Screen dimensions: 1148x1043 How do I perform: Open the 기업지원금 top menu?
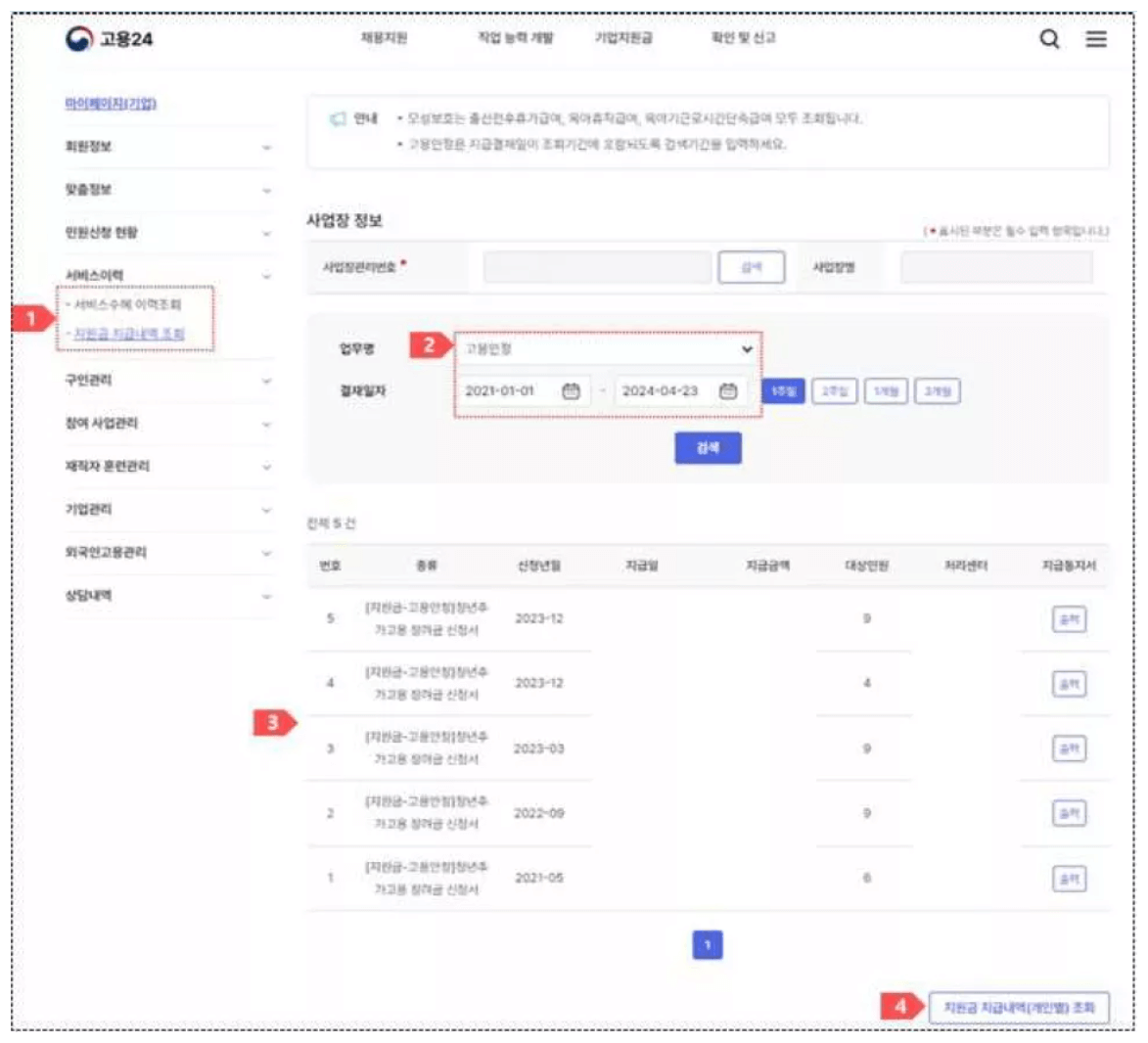click(x=623, y=37)
